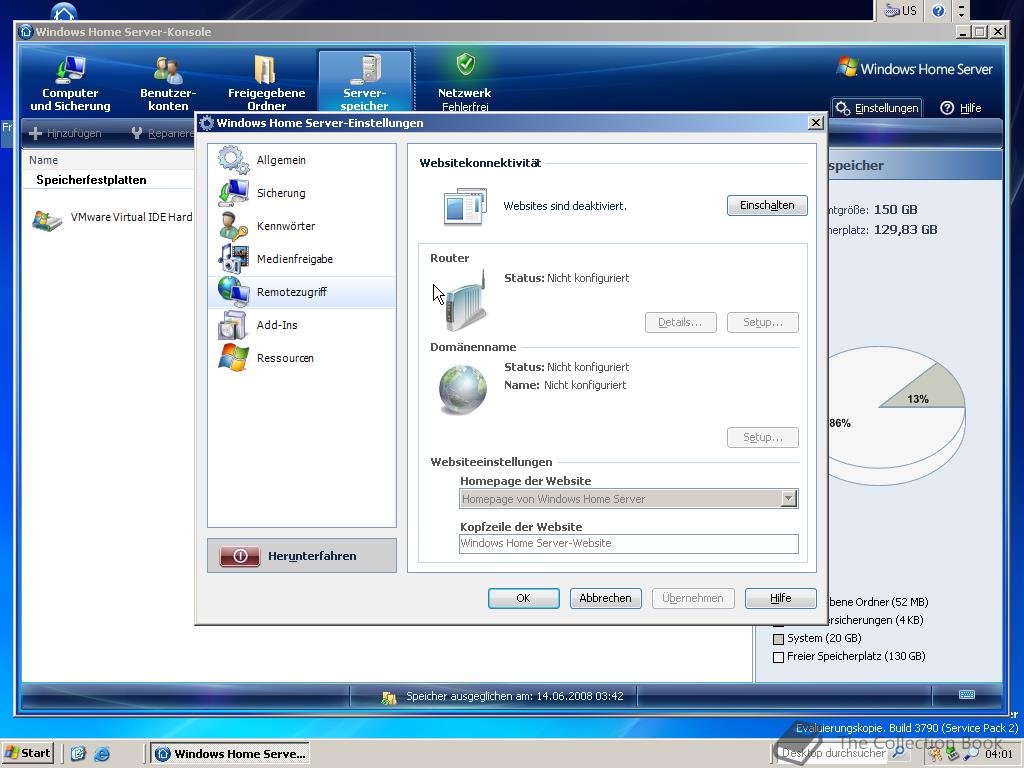Click the VMware hard drive icon
The image size is (1024, 768).
(47, 221)
